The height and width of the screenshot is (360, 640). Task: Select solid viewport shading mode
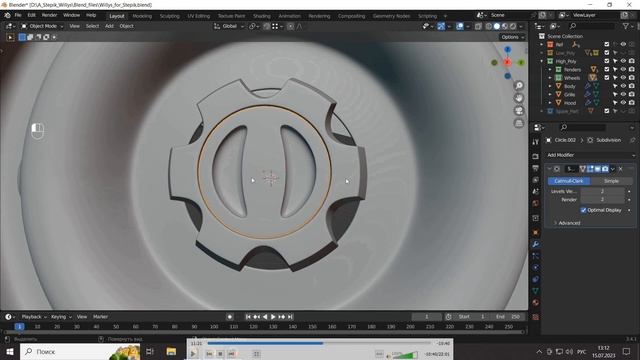pyautogui.click(x=497, y=26)
